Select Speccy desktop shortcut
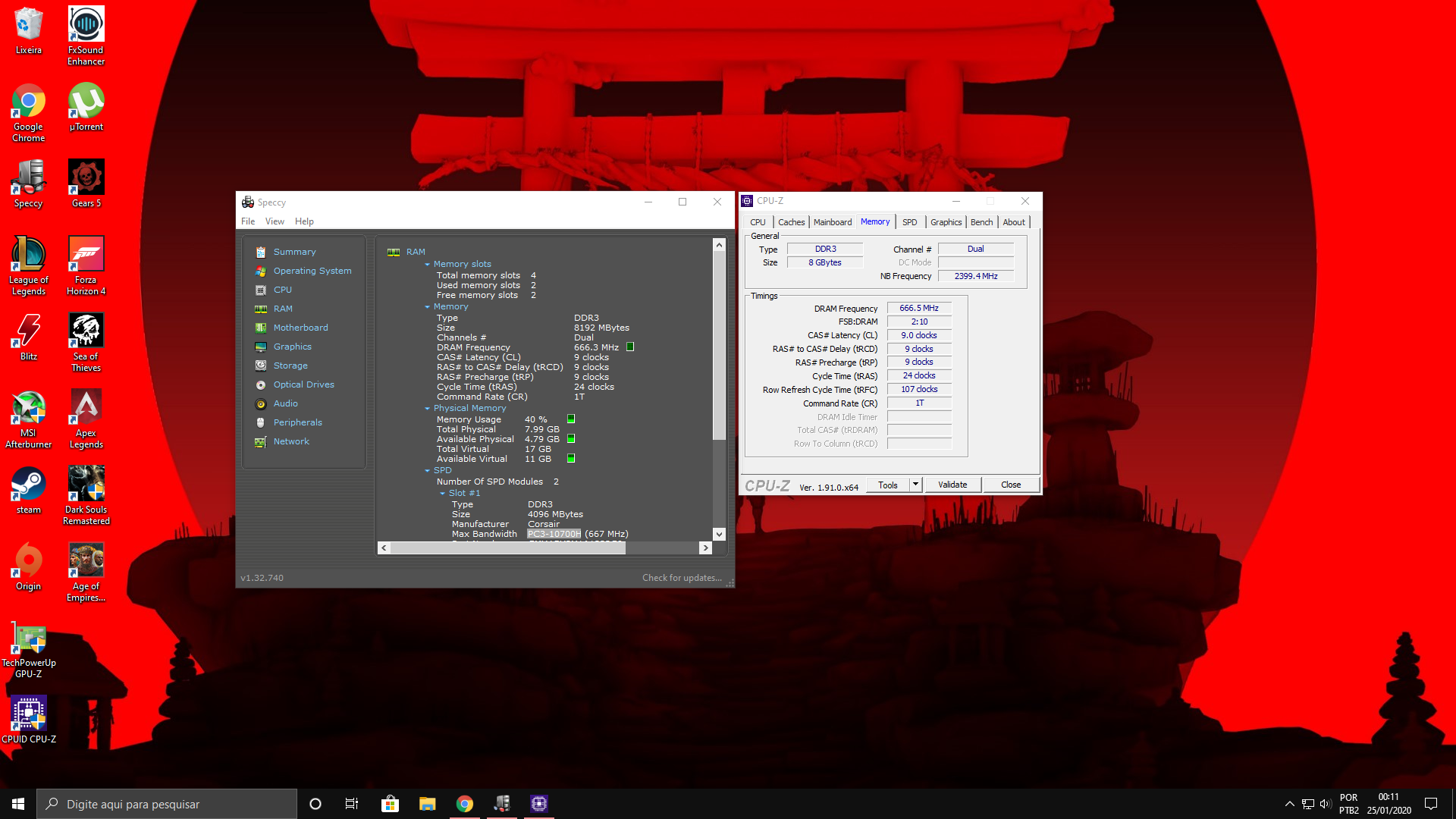The width and height of the screenshot is (1456, 819). coord(29,184)
